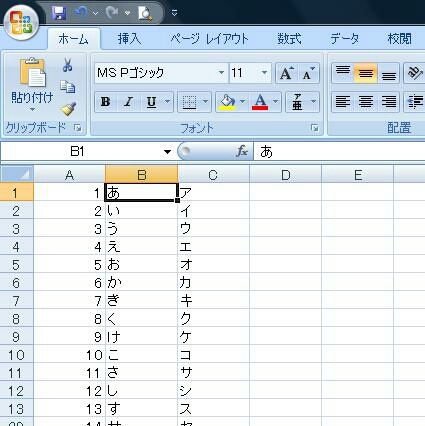
Task: Apply red font color to text
Action: (x=260, y=102)
